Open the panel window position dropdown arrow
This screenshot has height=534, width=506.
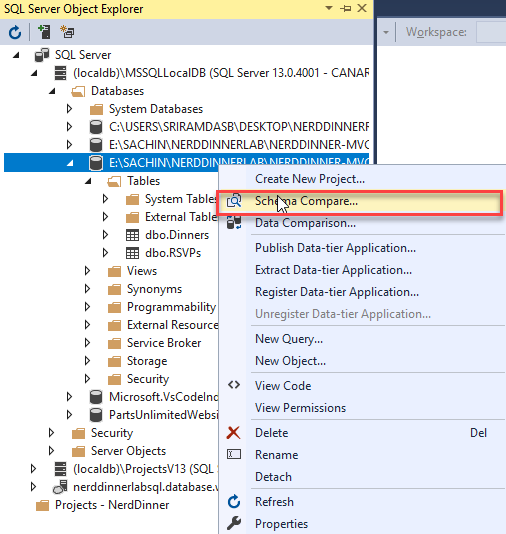point(329,8)
